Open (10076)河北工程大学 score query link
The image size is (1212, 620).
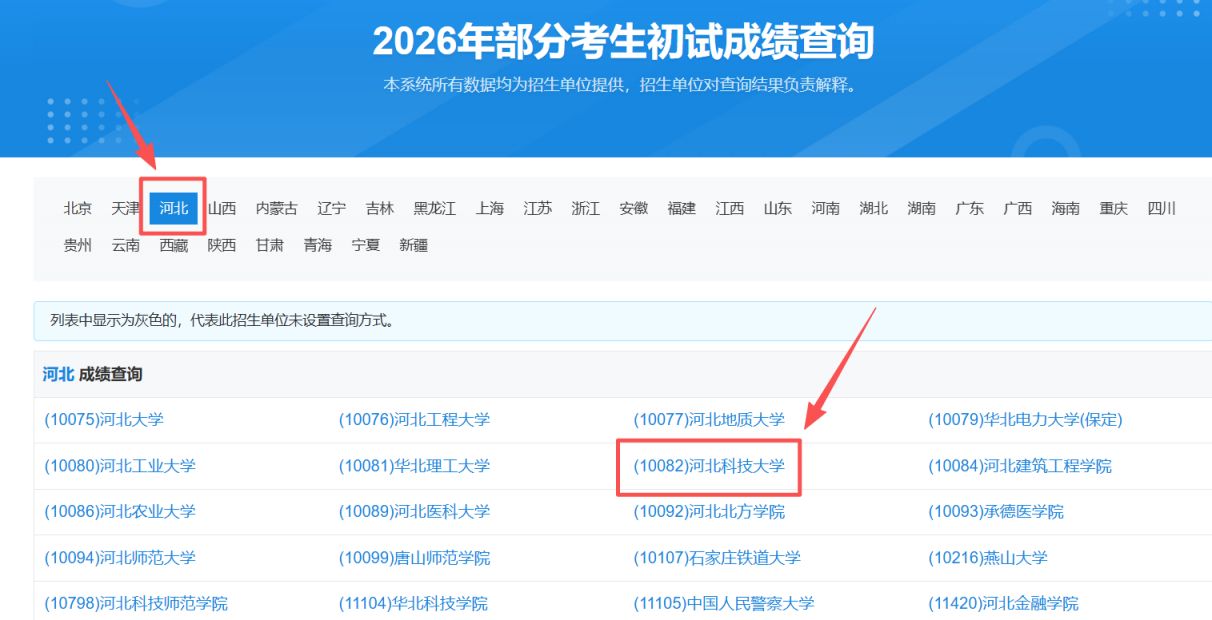414,420
